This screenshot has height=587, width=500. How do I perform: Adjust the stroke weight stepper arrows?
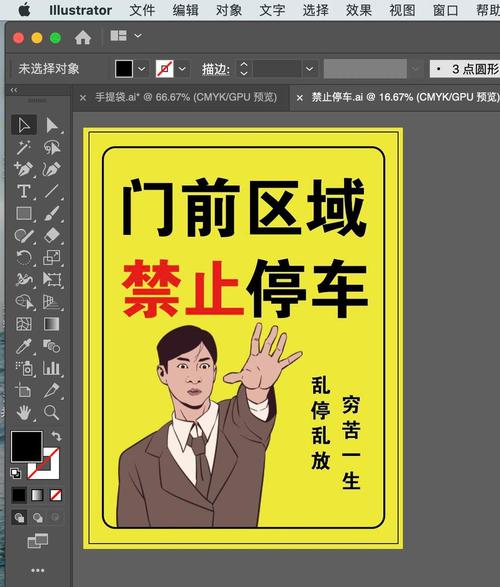pyautogui.click(x=244, y=69)
